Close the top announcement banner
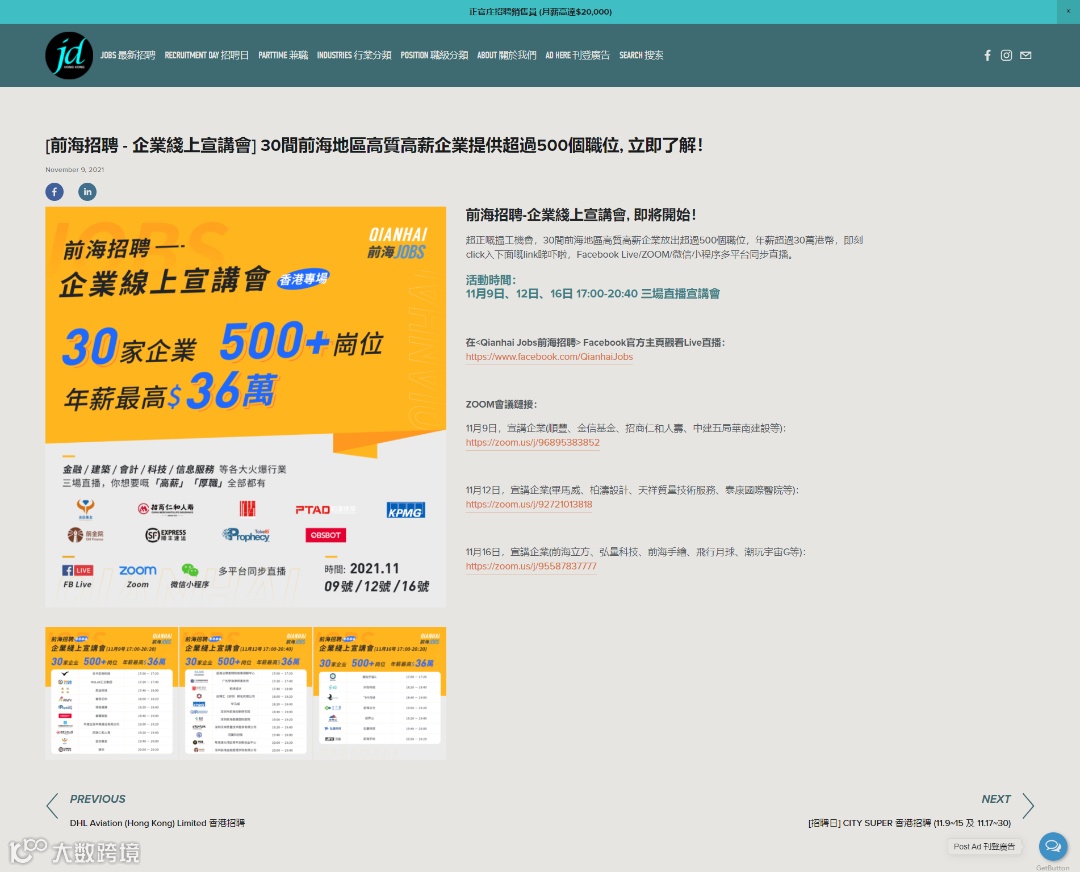Image resolution: width=1080 pixels, height=872 pixels. click(1068, 11)
